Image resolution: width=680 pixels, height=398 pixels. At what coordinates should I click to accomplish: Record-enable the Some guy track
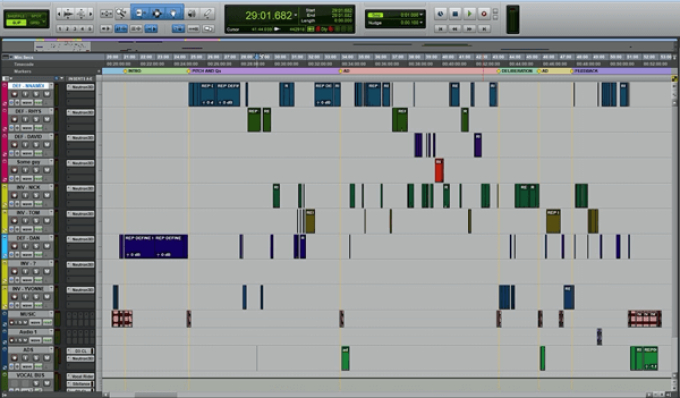click(x=14, y=170)
